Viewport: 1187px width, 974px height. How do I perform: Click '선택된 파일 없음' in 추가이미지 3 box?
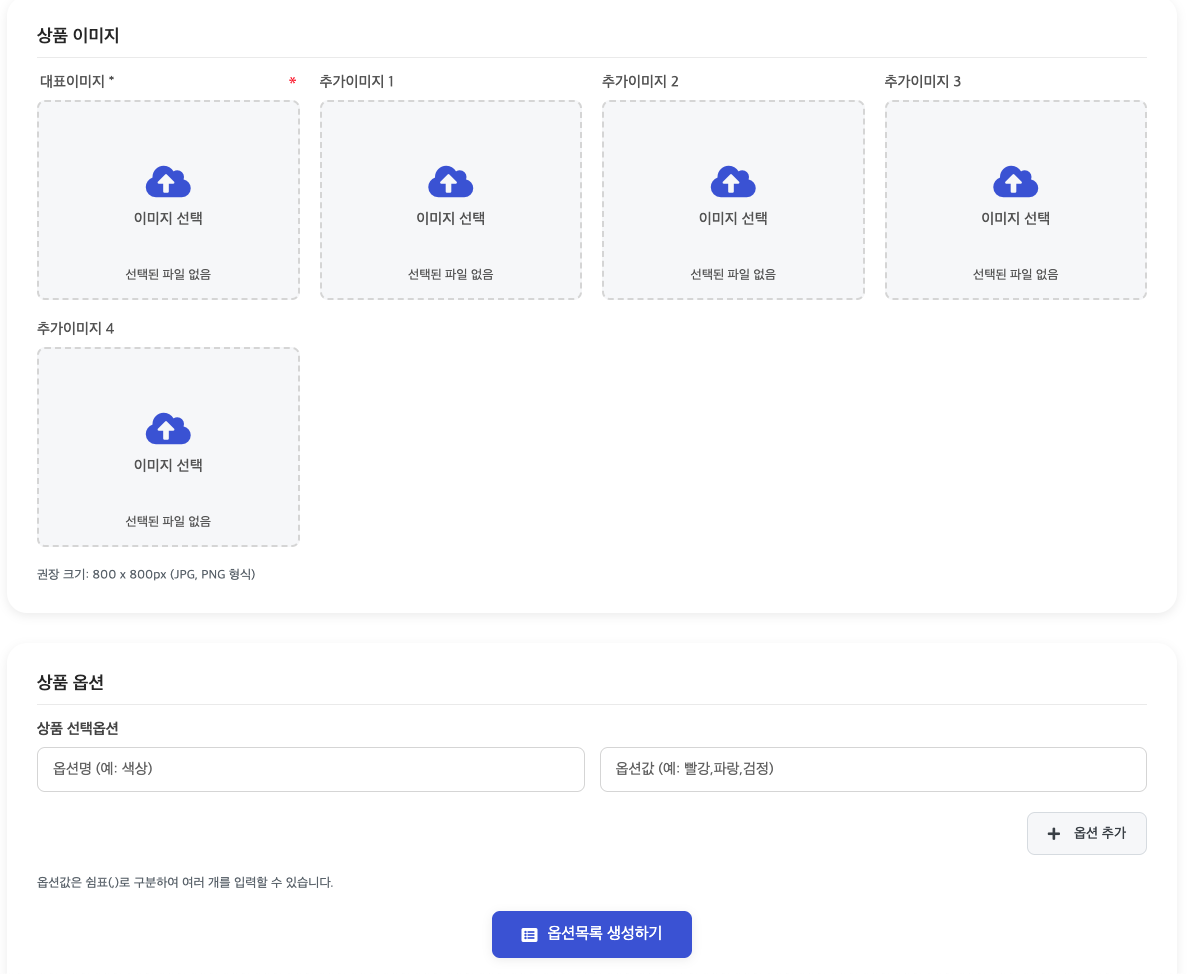click(x=1015, y=274)
